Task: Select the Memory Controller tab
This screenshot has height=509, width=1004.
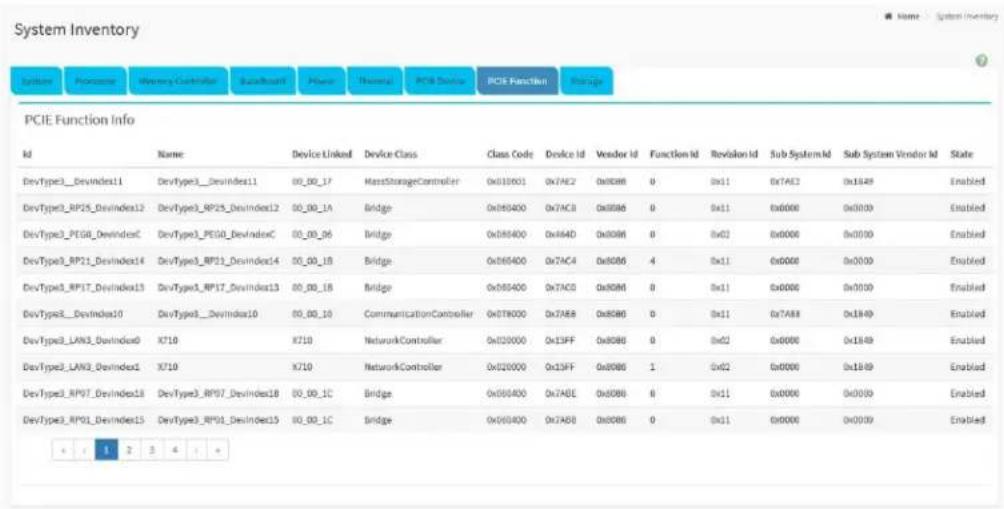Action: [x=179, y=81]
